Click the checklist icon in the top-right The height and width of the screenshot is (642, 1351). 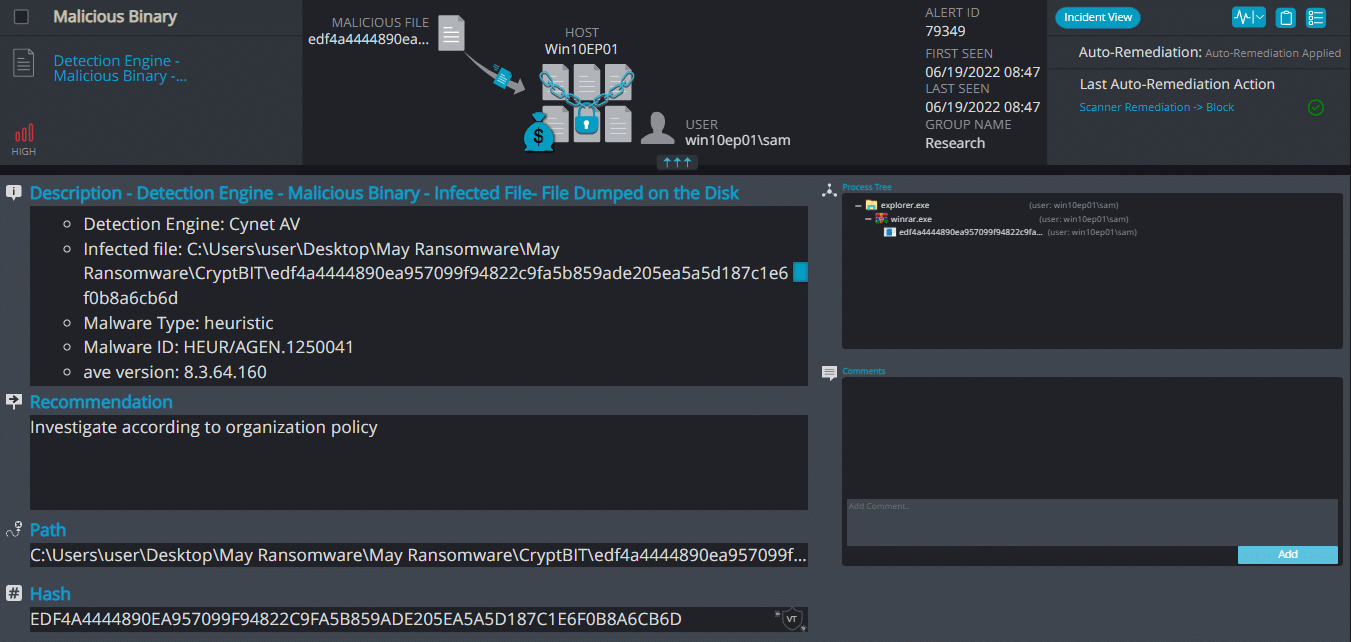coord(1316,17)
